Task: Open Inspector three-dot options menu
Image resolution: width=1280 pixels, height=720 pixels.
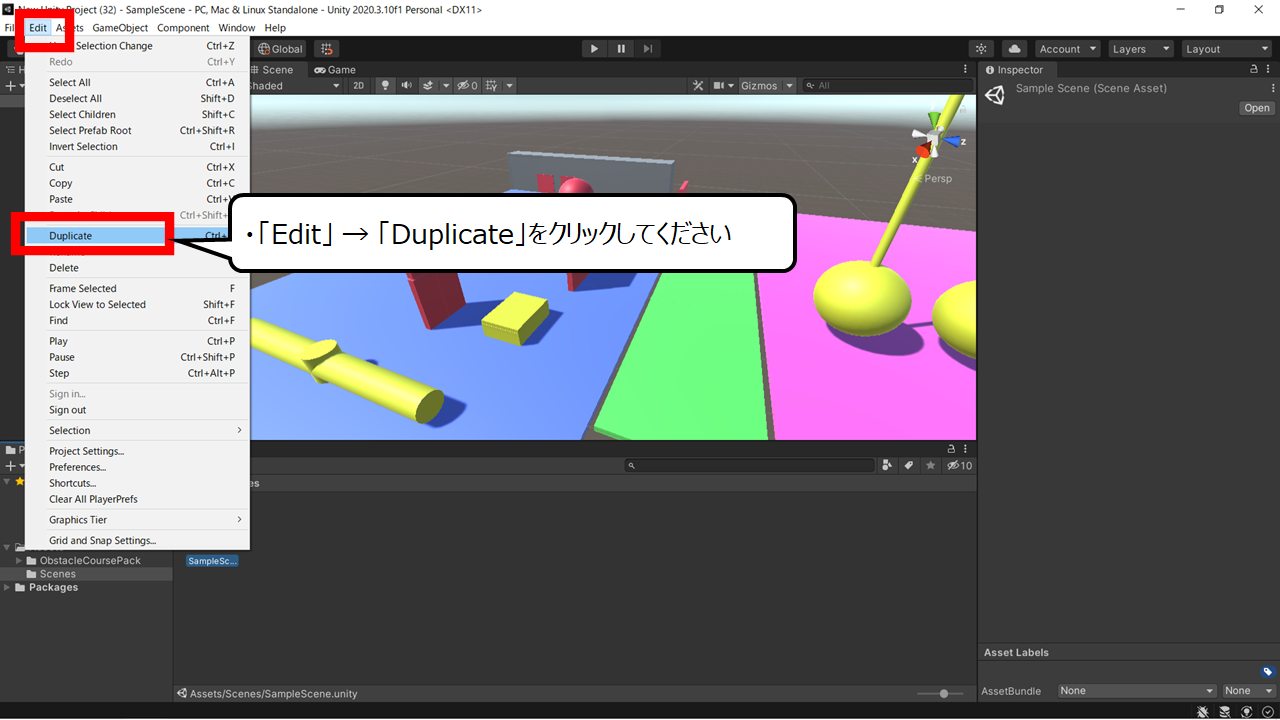Action: pyautogui.click(x=1269, y=70)
